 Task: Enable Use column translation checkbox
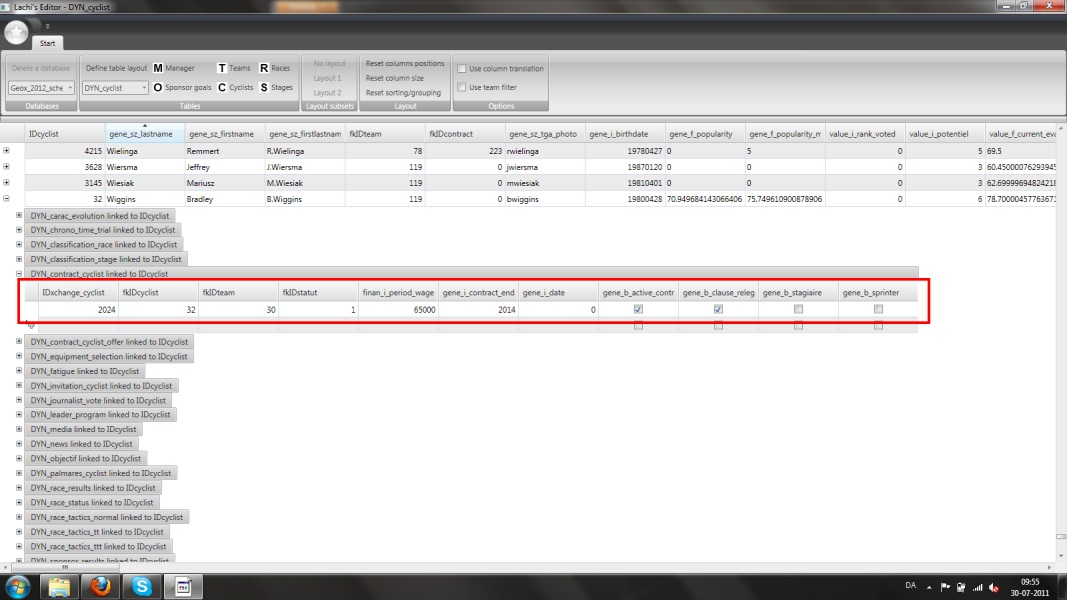pyautogui.click(x=461, y=69)
